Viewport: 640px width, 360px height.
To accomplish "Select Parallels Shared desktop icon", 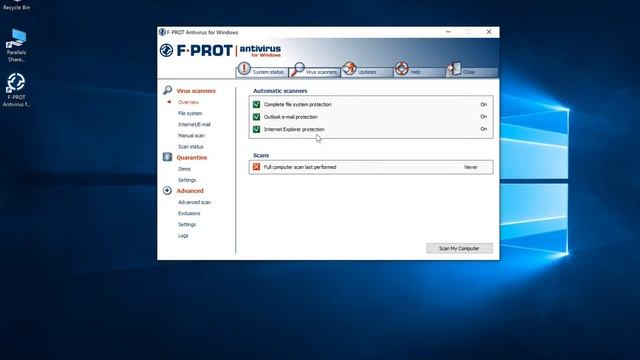I will [x=16, y=45].
